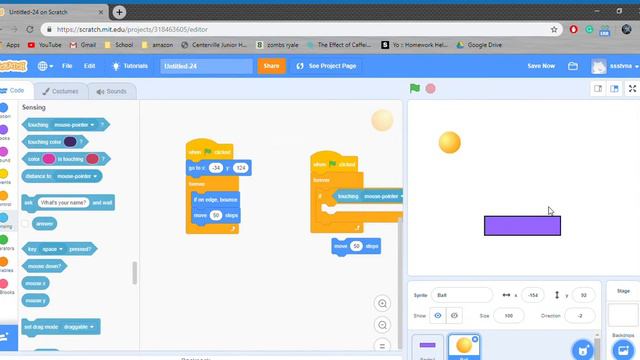Hide the sprite using crossed eye icon
Screen dimensions: 640x360
point(454,316)
